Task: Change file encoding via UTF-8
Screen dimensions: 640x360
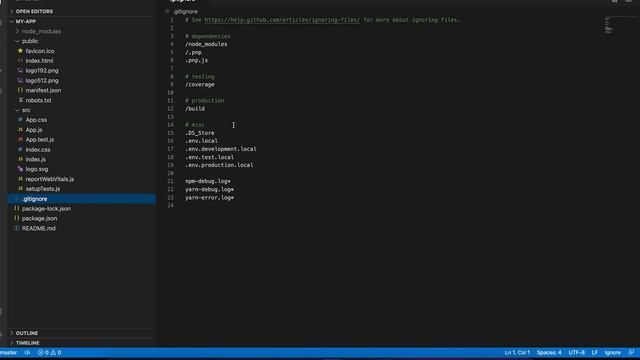Action: pyautogui.click(x=576, y=352)
